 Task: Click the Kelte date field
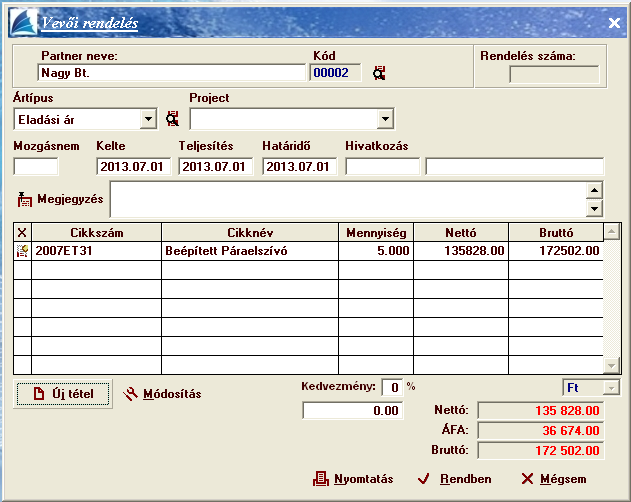click(x=134, y=166)
